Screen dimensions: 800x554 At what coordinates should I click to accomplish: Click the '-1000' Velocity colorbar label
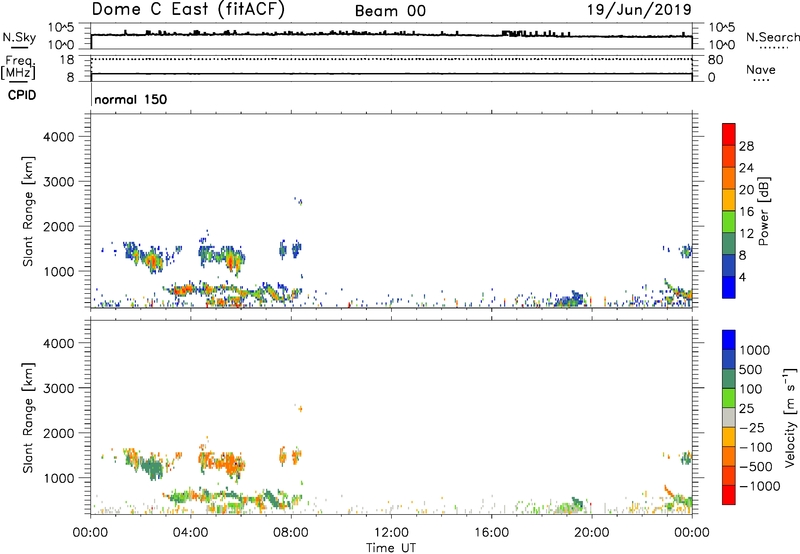click(760, 486)
